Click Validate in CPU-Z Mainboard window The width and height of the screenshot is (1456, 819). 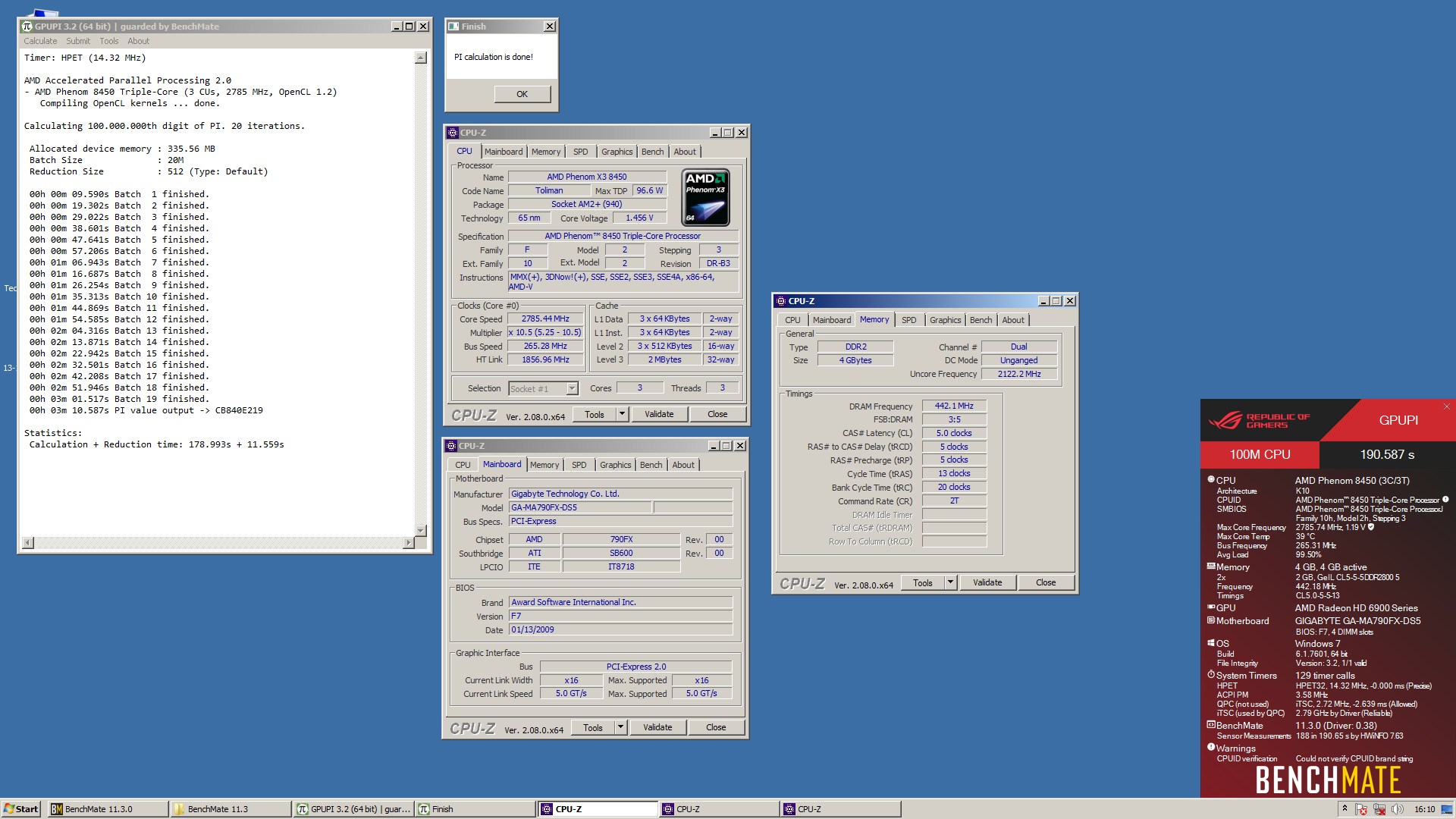657,727
